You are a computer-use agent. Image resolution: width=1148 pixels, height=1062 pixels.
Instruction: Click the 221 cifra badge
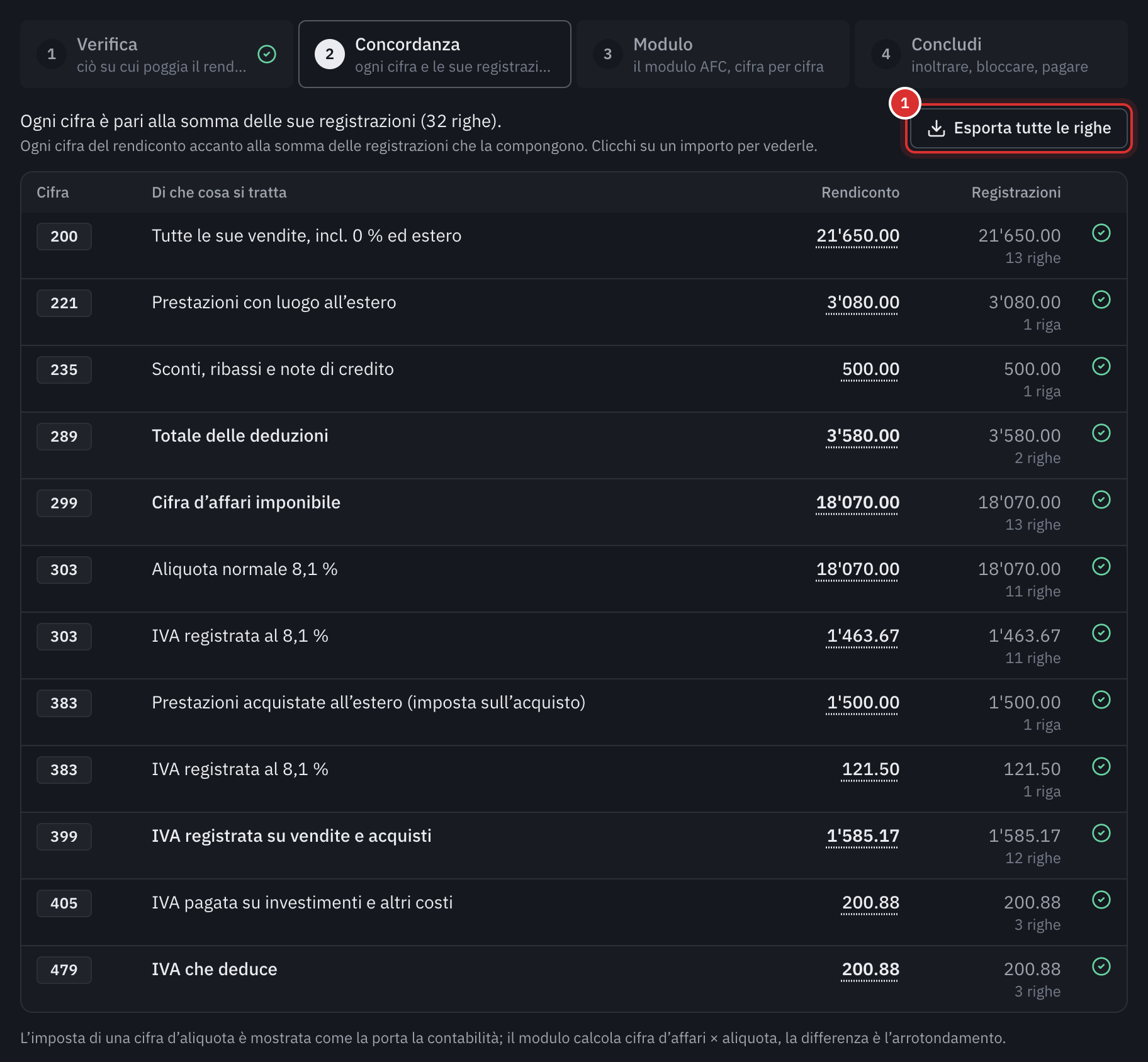point(64,303)
